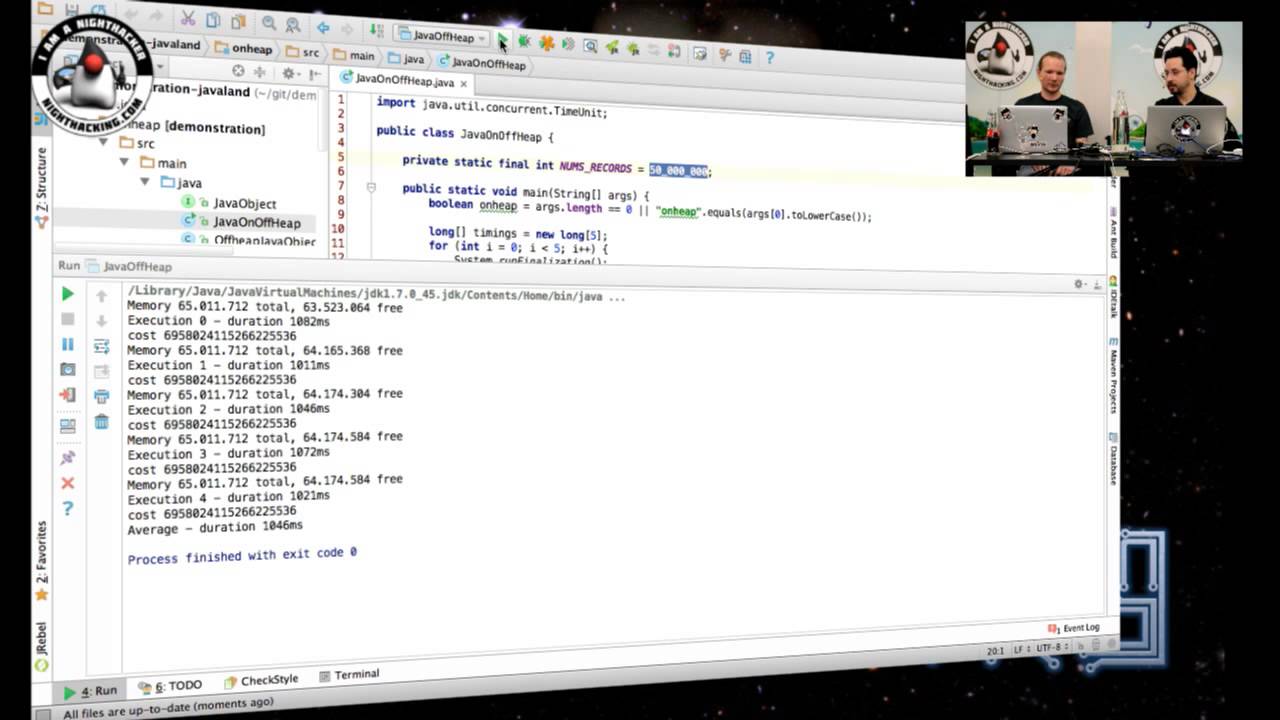Click the Copy icon in toolbar

coord(213,20)
